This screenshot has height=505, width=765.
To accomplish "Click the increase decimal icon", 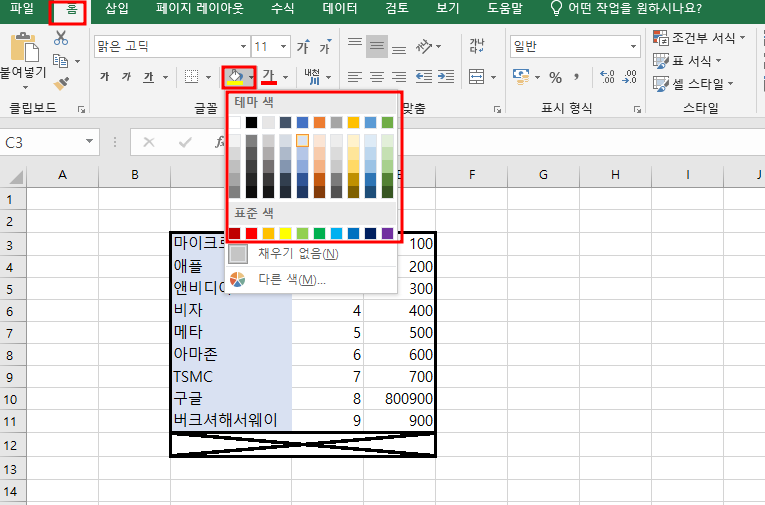I will pos(607,77).
